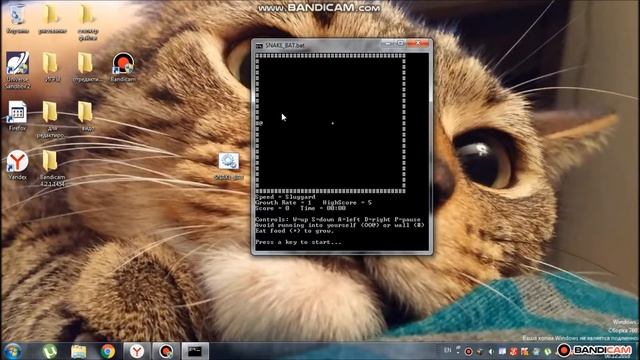Click the "HighScore = 5" value
Screen dimensions: 640x360
(x=347, y=202)
